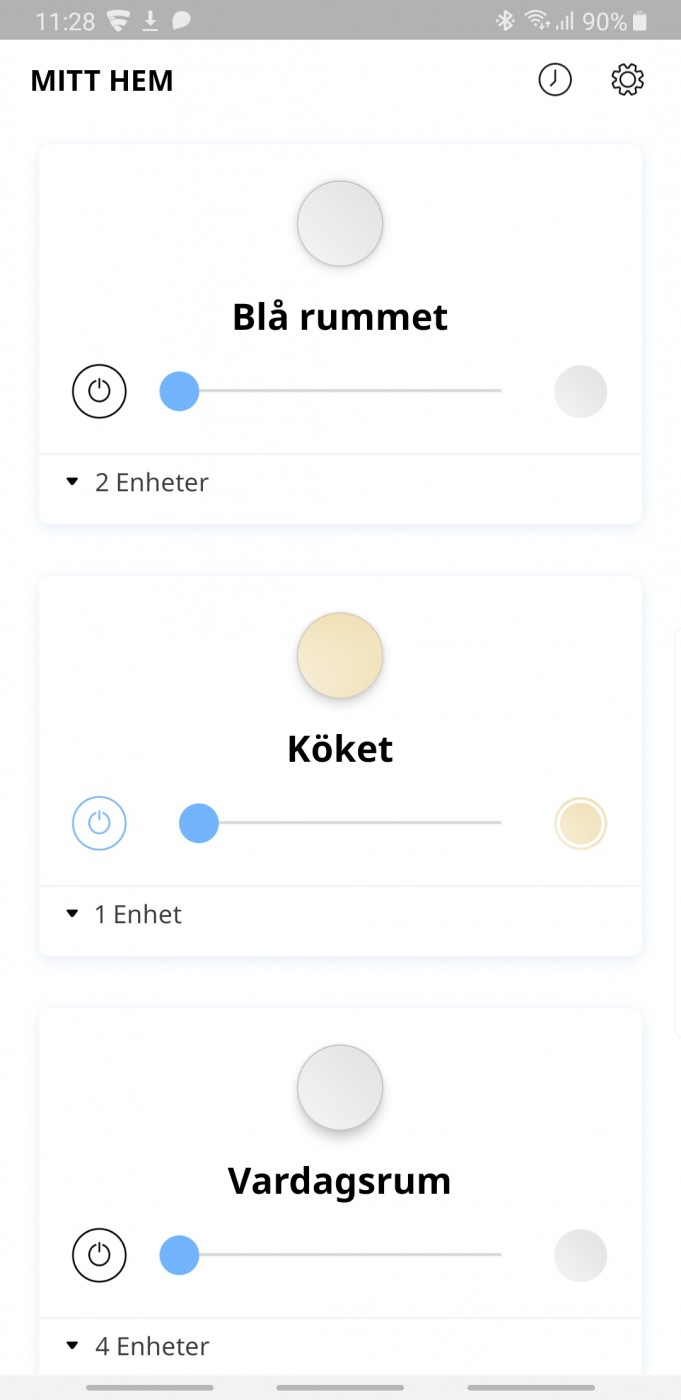Click the Vardagsrum brightness slider handle
Screen dimensions: 681x1400
(180, 1255)
